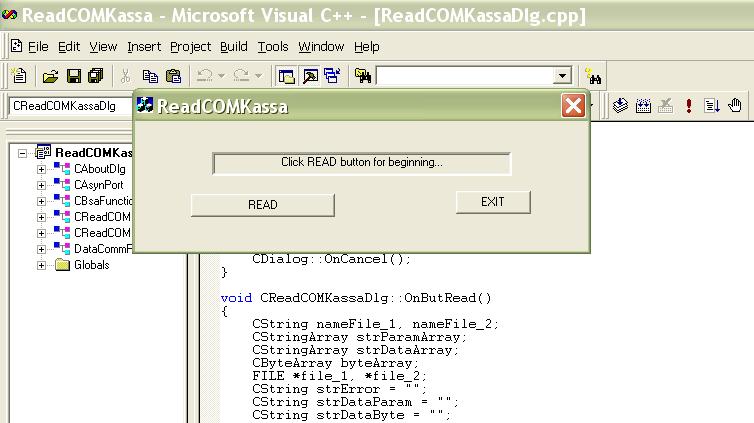This screenshot has width=754, height=423.
Task: Click 'void CReadCOMKassaDlg::OnButRead()' in the code
Action: click(356, 298)
